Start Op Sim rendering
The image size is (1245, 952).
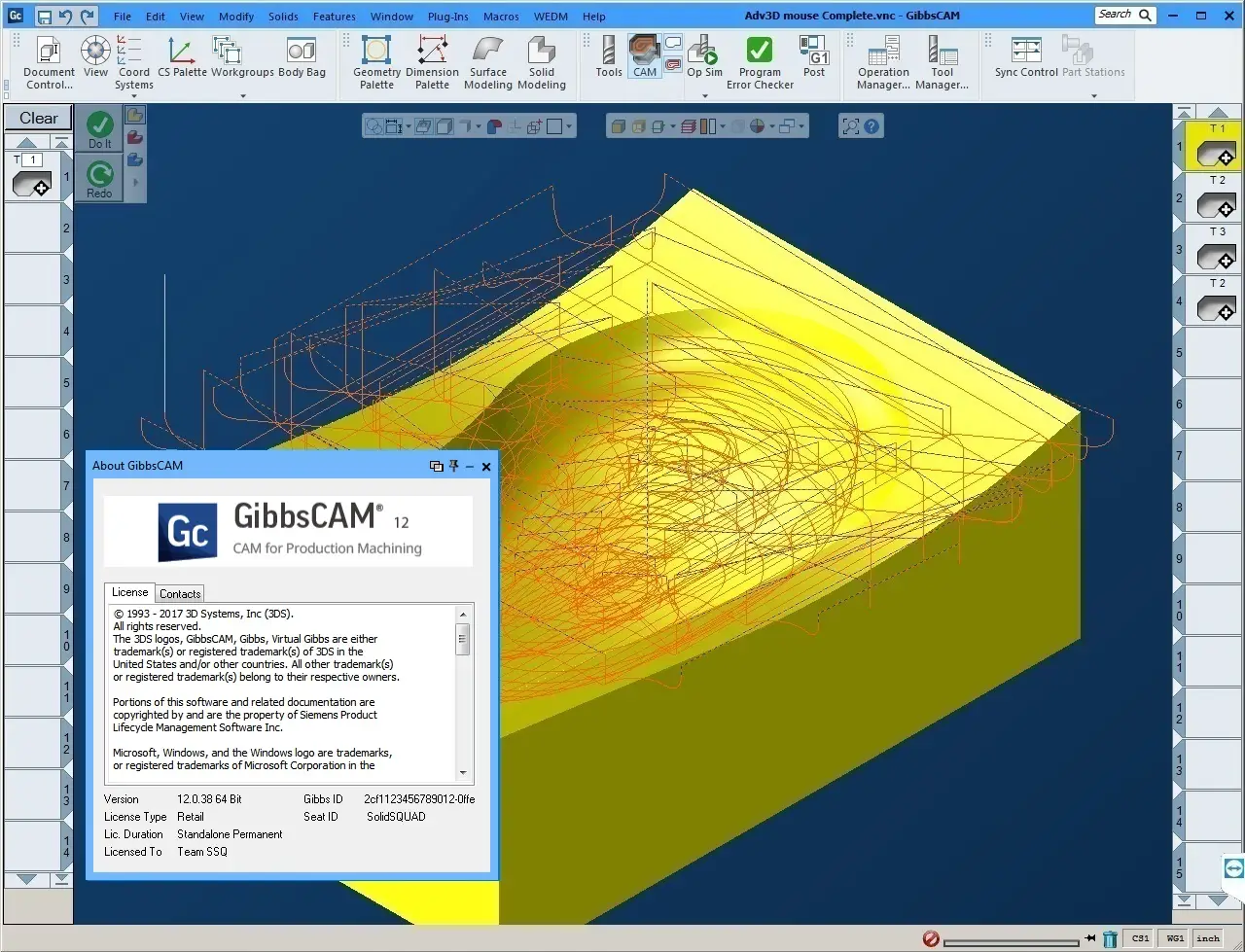click(704, 56)
